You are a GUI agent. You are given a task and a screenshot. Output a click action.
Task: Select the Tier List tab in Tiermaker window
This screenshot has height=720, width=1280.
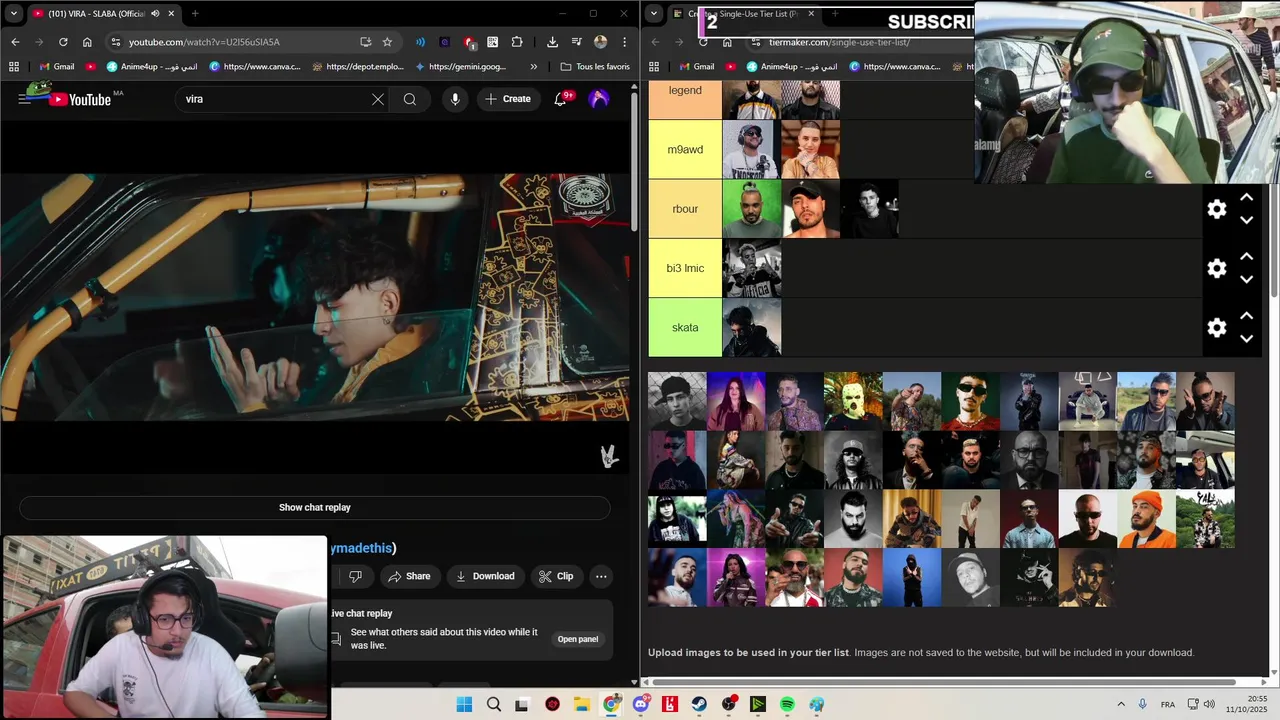tap(742, 14)
